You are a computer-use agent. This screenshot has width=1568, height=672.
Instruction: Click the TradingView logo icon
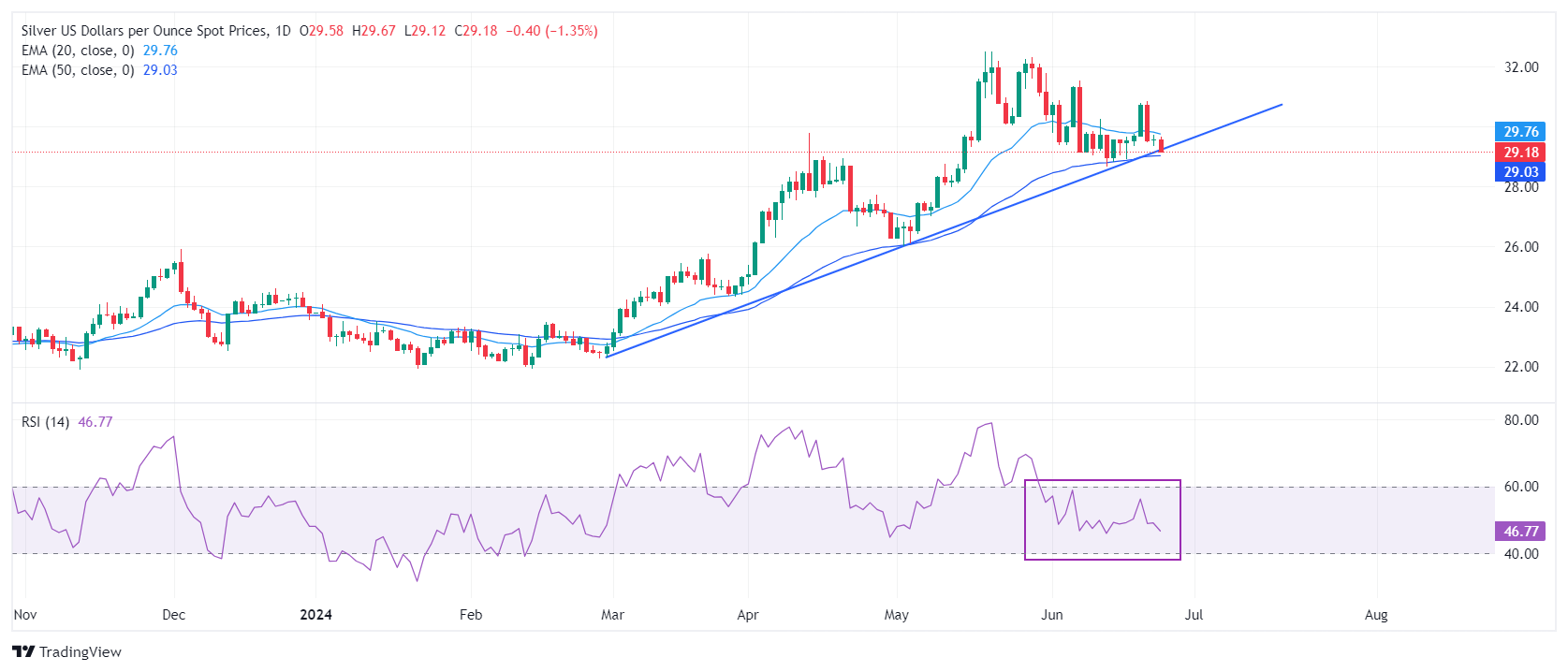click(23, 651)
